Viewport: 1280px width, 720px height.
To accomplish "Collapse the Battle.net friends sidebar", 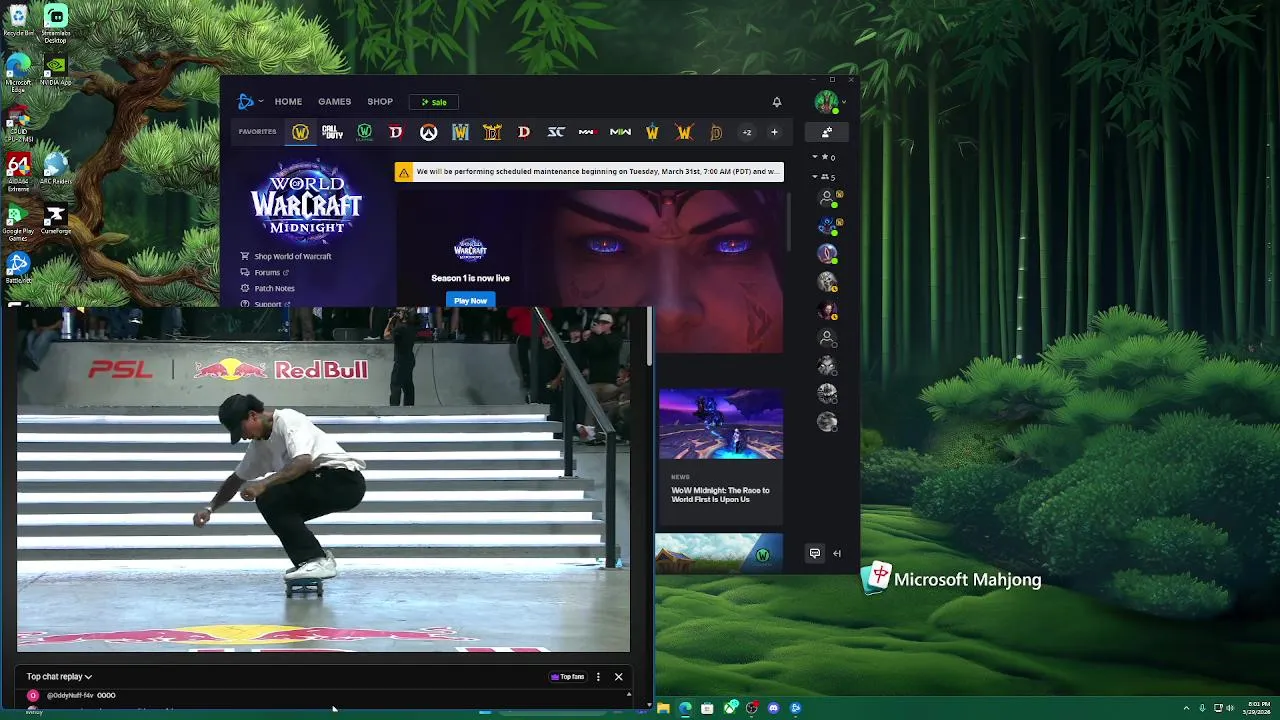I will pos(837,553).
